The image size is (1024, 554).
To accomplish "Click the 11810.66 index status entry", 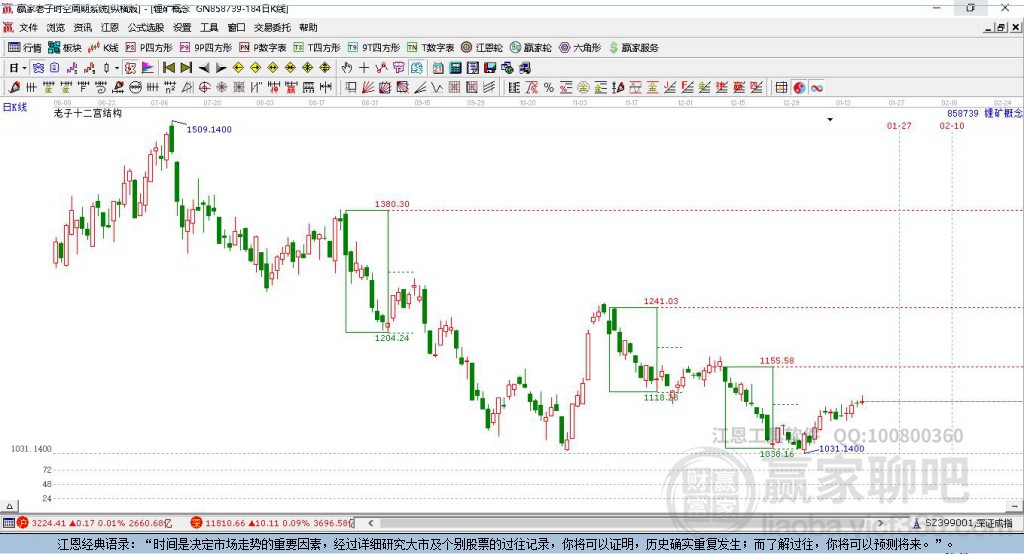I will 271,523.
